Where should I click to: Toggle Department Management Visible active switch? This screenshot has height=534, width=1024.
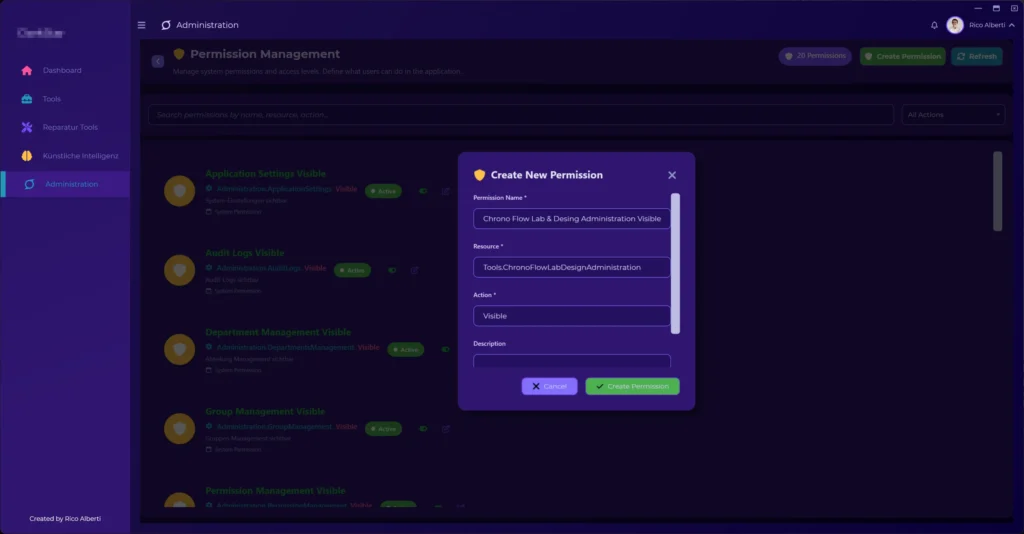click(445, 349)
